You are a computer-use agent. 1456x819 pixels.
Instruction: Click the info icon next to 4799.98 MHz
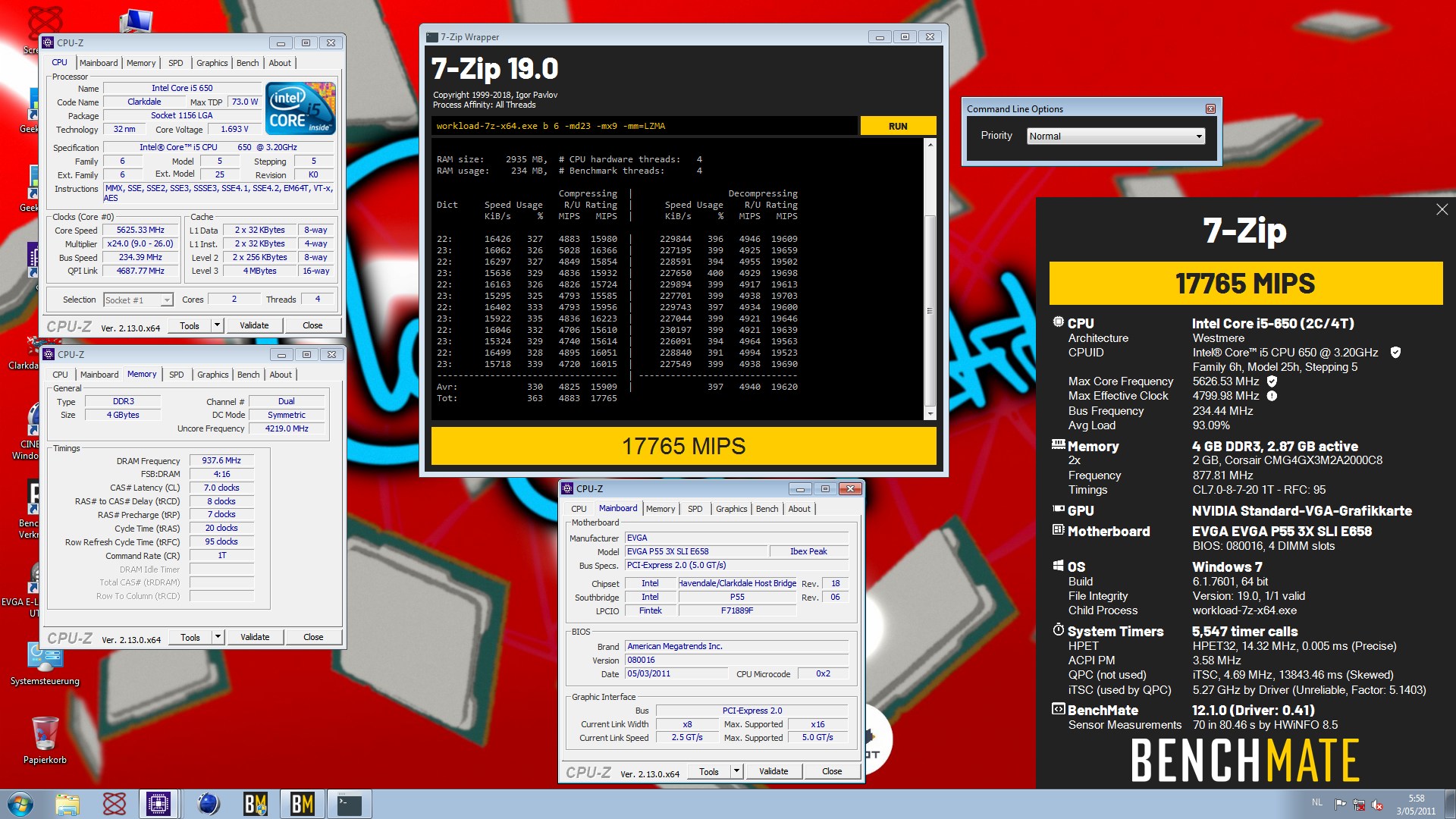point(1272,396)
